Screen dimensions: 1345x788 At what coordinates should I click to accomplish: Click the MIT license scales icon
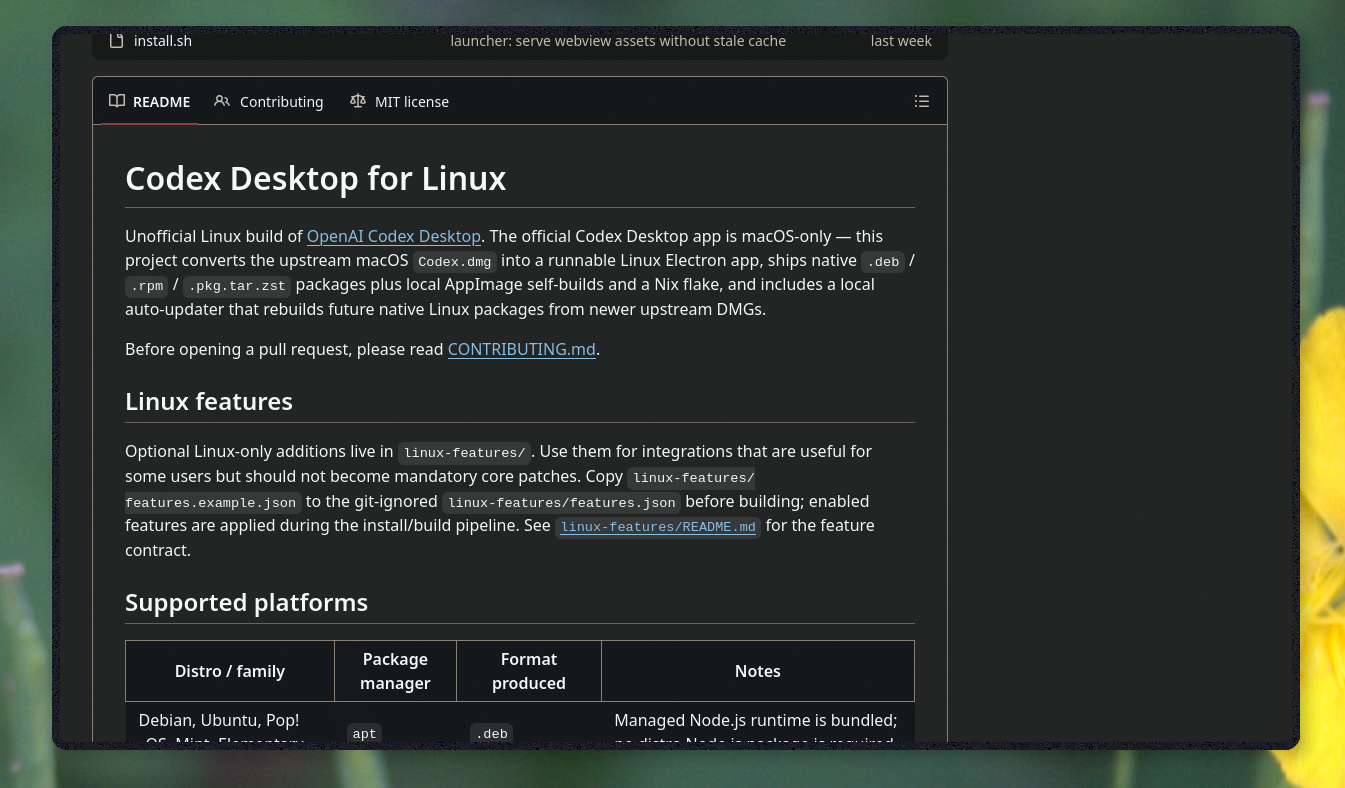(x=358, y=101)
